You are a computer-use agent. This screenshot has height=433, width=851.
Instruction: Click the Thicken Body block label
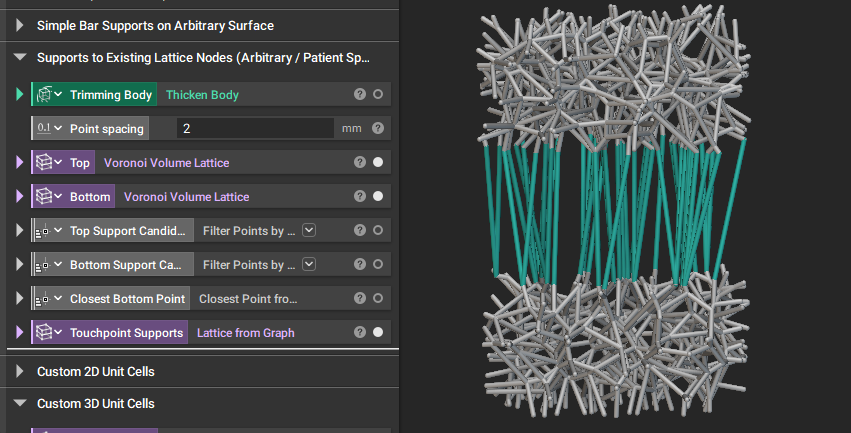tap(202, 94)
